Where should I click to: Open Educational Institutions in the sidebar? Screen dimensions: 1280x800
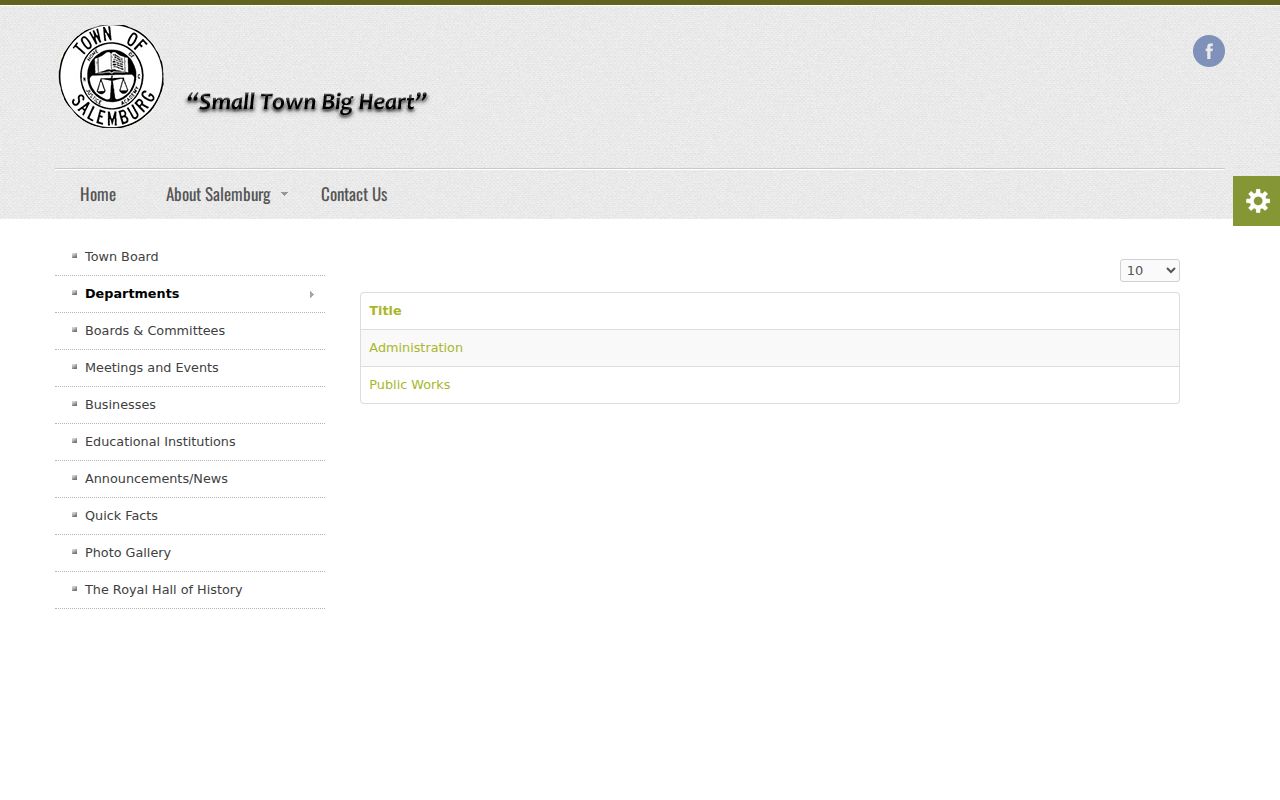(160, 442)
